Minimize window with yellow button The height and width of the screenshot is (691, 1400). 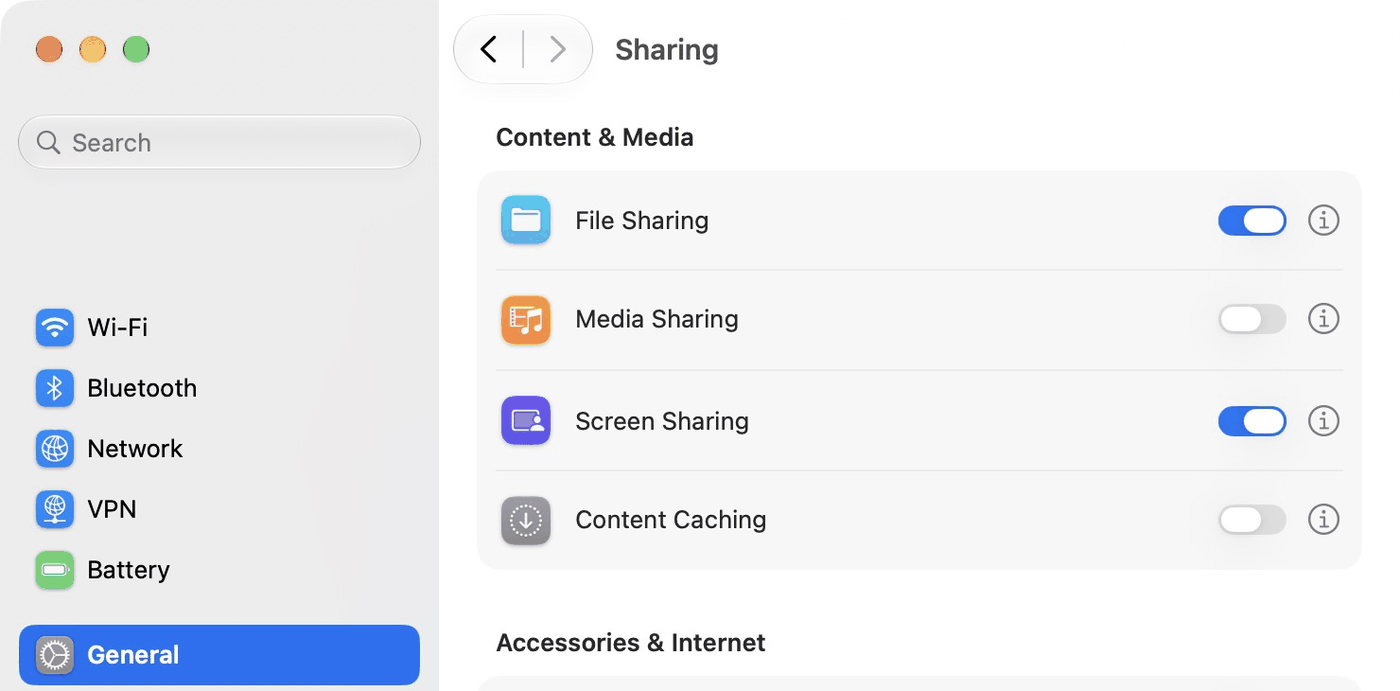pos(92,49)
